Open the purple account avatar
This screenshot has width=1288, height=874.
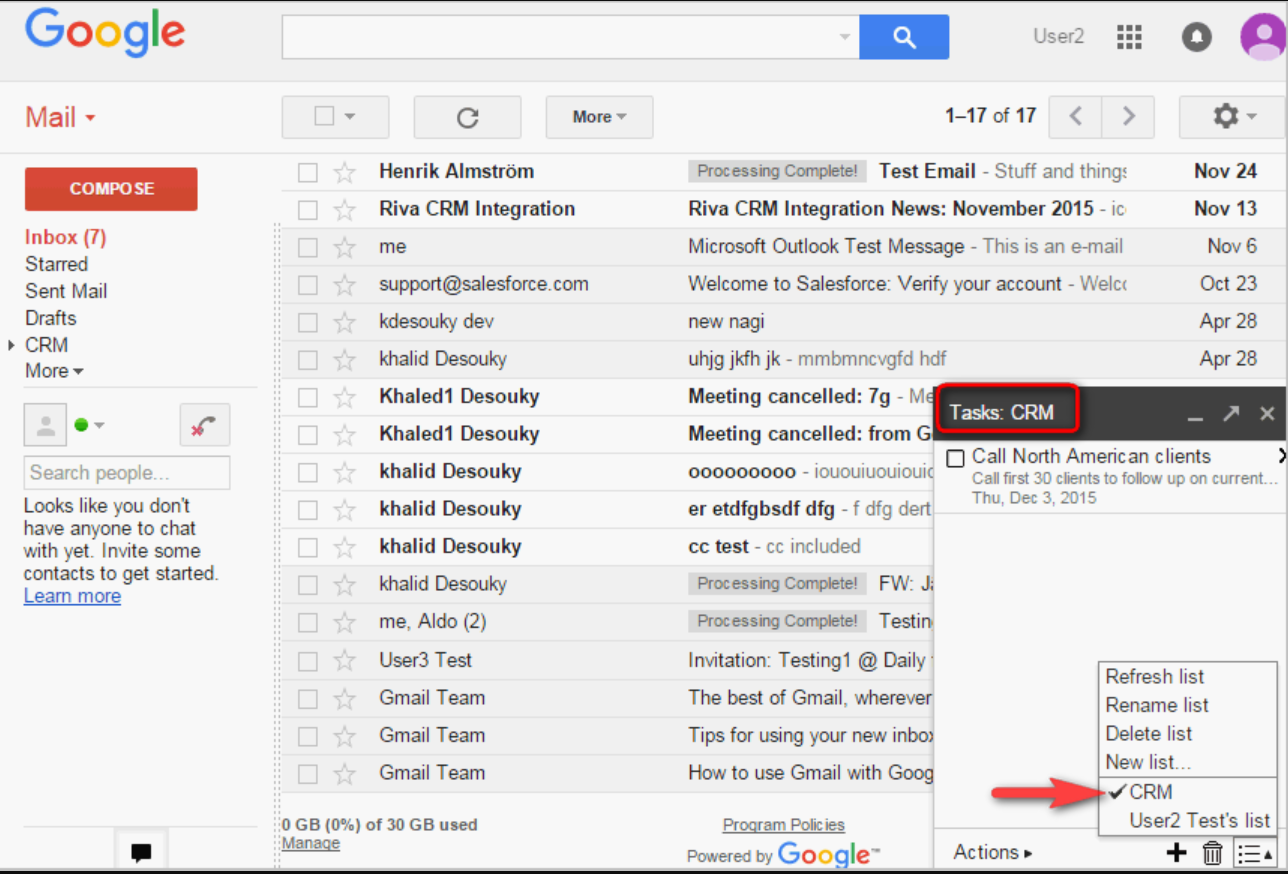(x=1262, y=37)
